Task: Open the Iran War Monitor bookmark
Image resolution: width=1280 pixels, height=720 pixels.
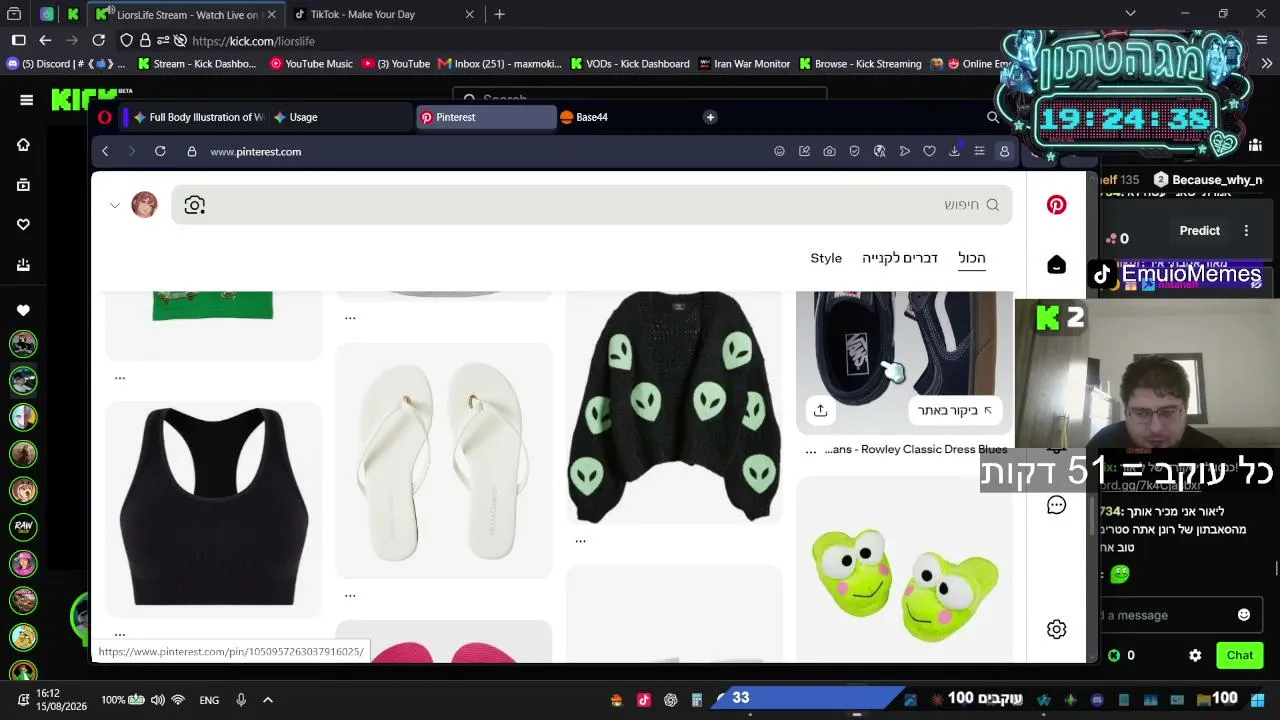Action: pyautogui.click(x=745, y=64)
